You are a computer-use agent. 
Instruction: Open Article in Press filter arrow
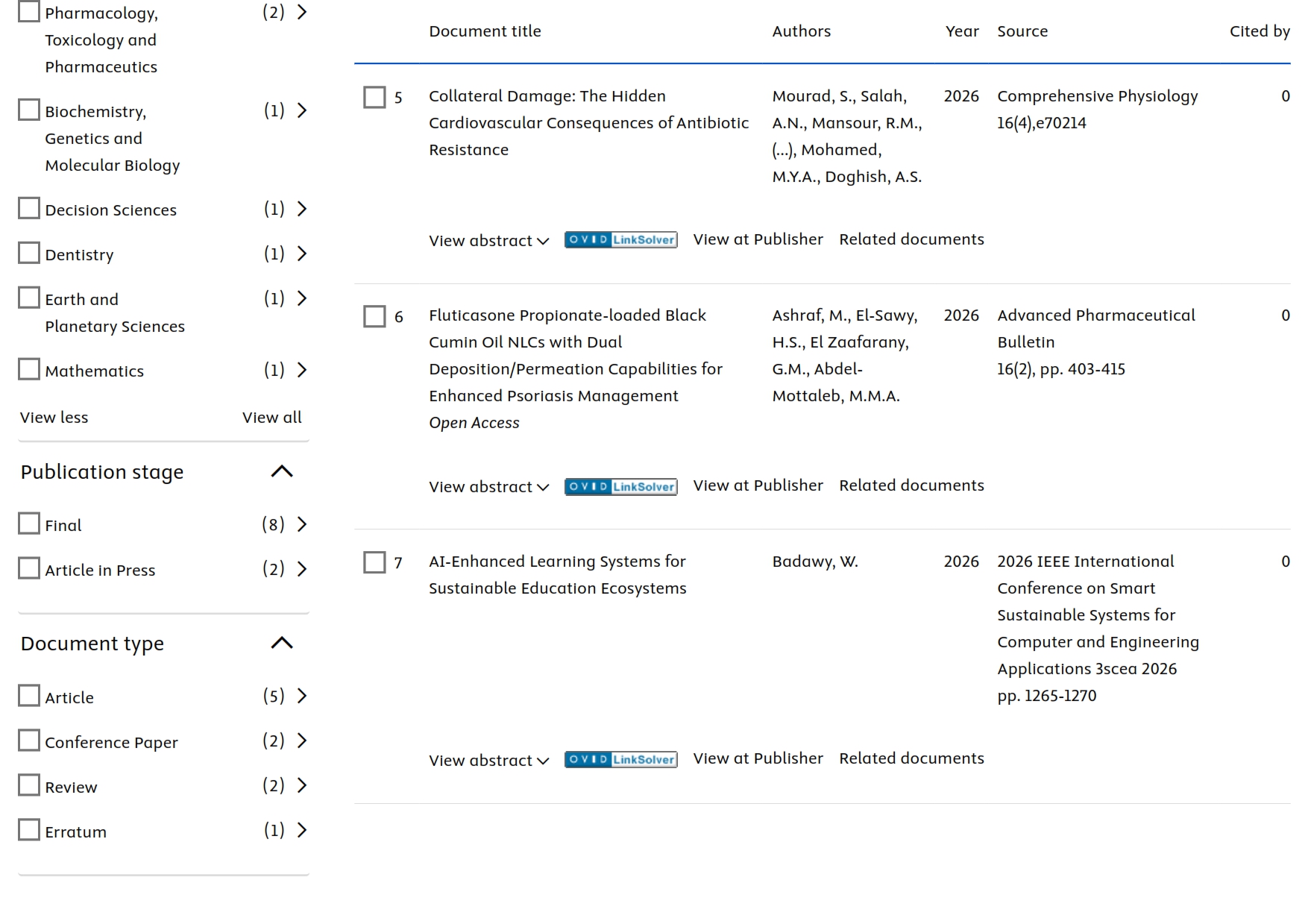click(x=301, y=569)
